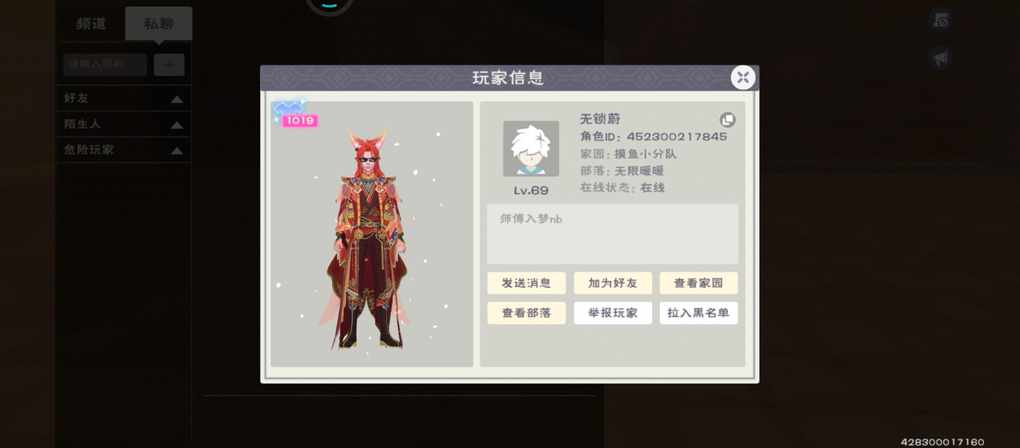Click the name search input field
Viewport: 1020px width, 448px height.
click(105, 64)
